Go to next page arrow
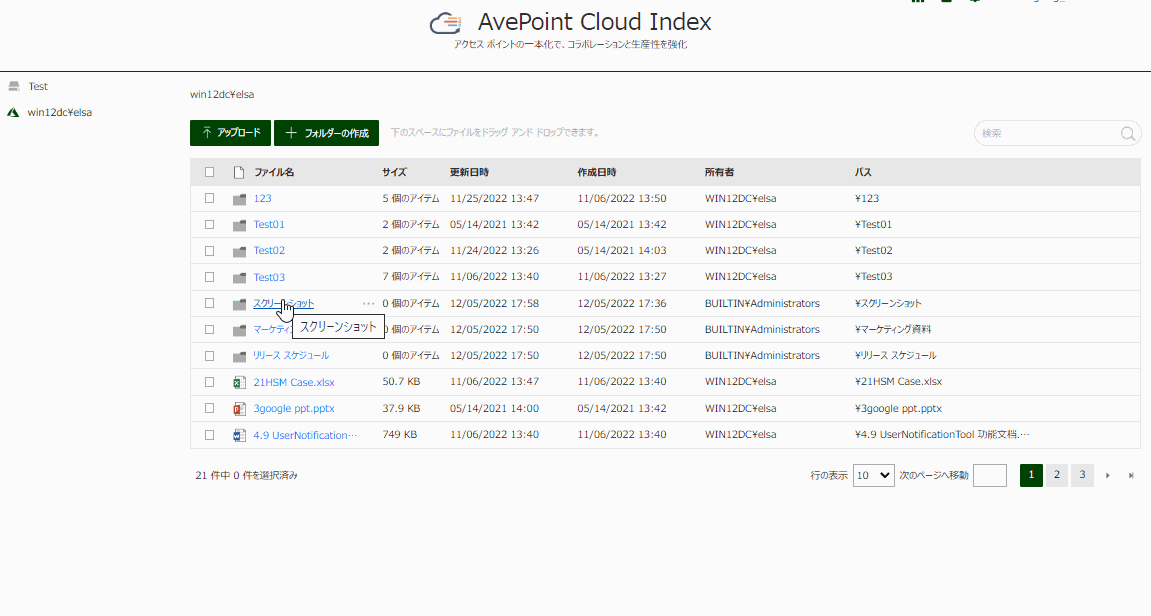The height and width of the screenshot is (616, 1151). [1108, 476]
